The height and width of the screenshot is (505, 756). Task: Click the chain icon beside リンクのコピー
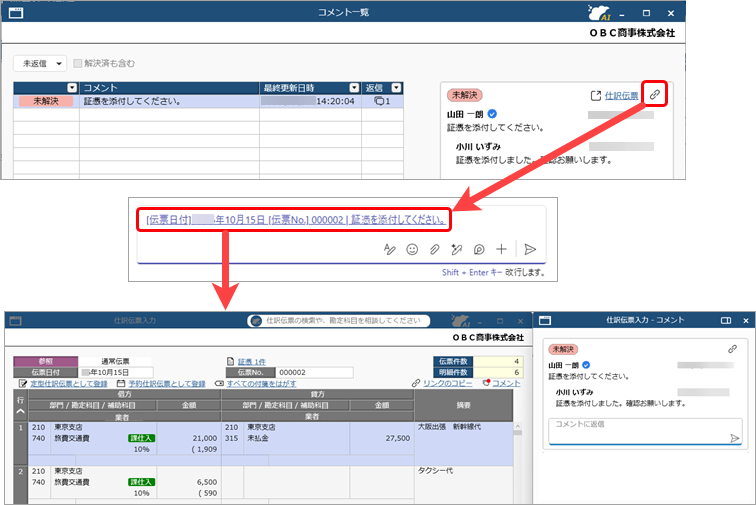pyautogui.click(x=416, y=383)
